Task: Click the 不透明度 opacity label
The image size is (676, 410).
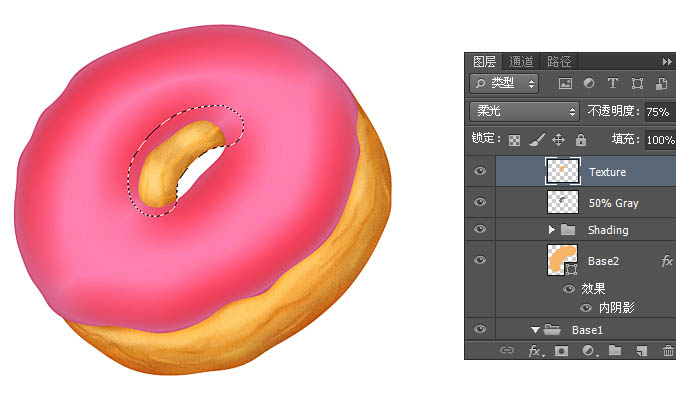Action: (613, 111)
